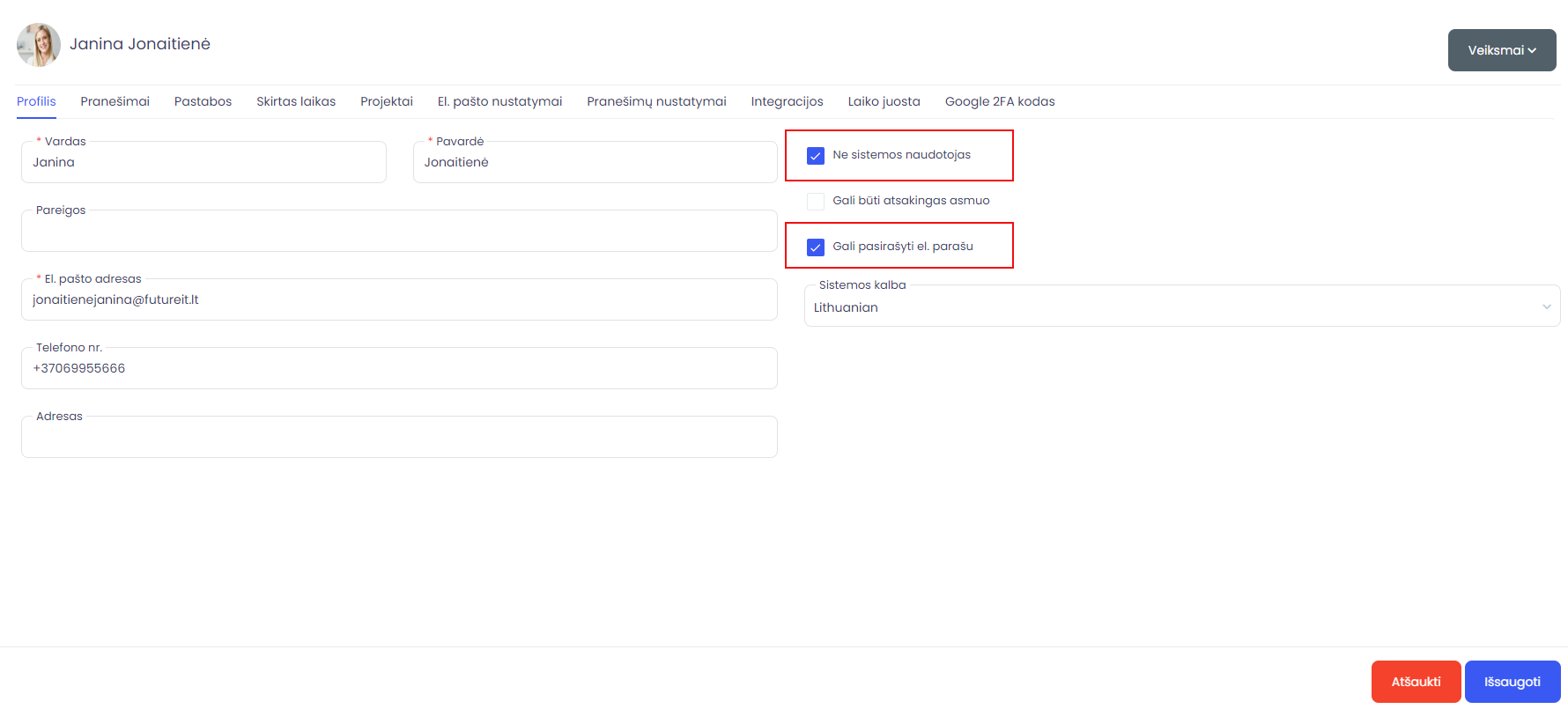Click the Vardas input field
This screenshot has width=1568, height=709.
tap(203, 162)
